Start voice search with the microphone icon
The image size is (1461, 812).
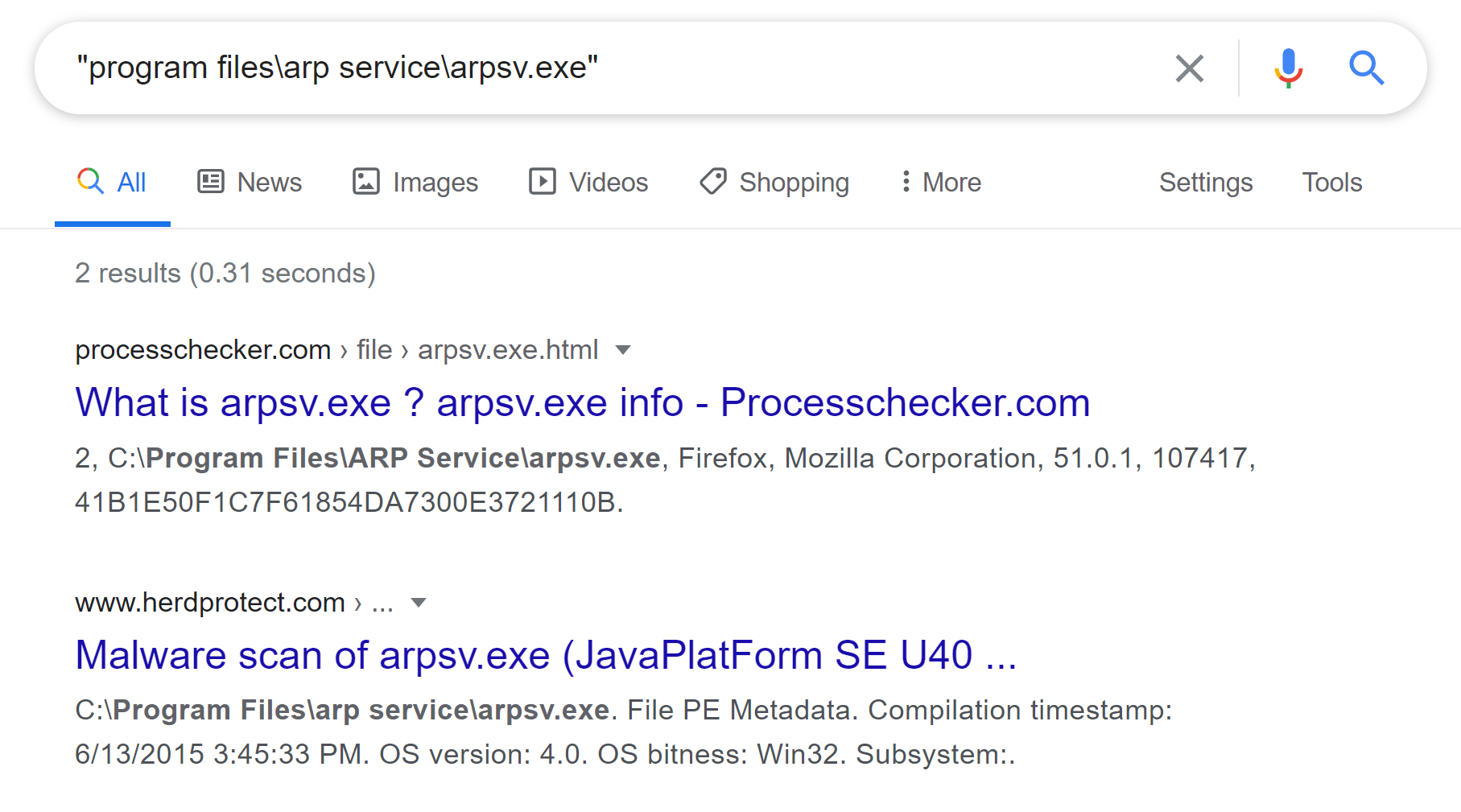click(x=1288, y=68)
